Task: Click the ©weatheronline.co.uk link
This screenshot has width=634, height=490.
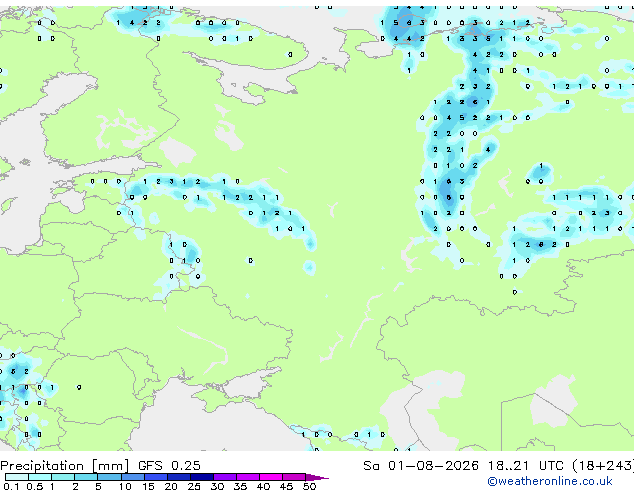Action: tap(550, 481)
